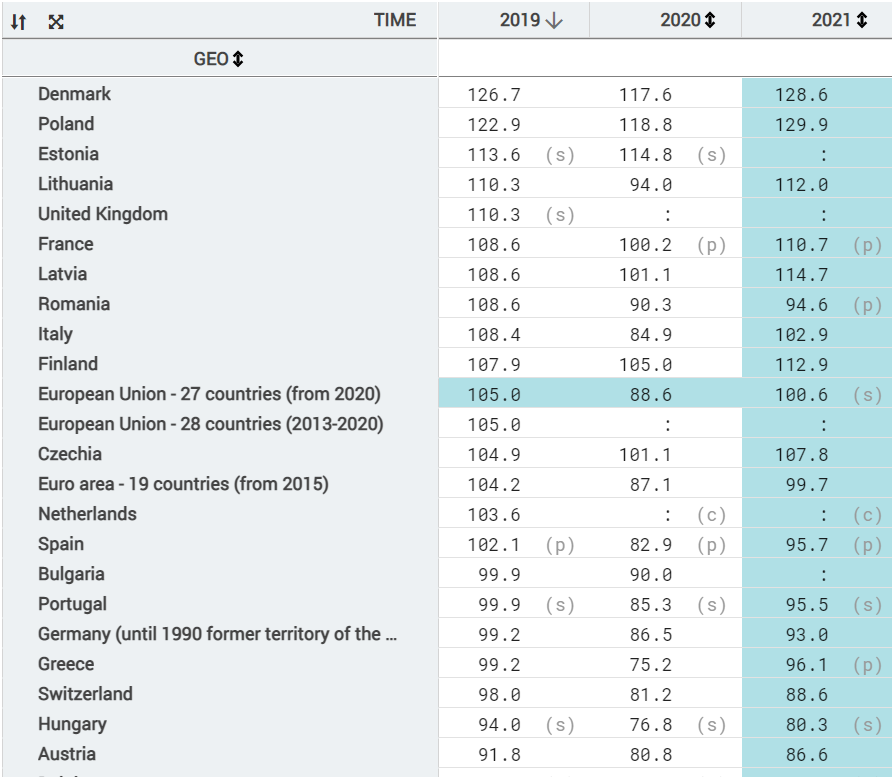Sort the table by the 2020 column
The width and height of the screenshot is (892, 777).
click(710, 20)
